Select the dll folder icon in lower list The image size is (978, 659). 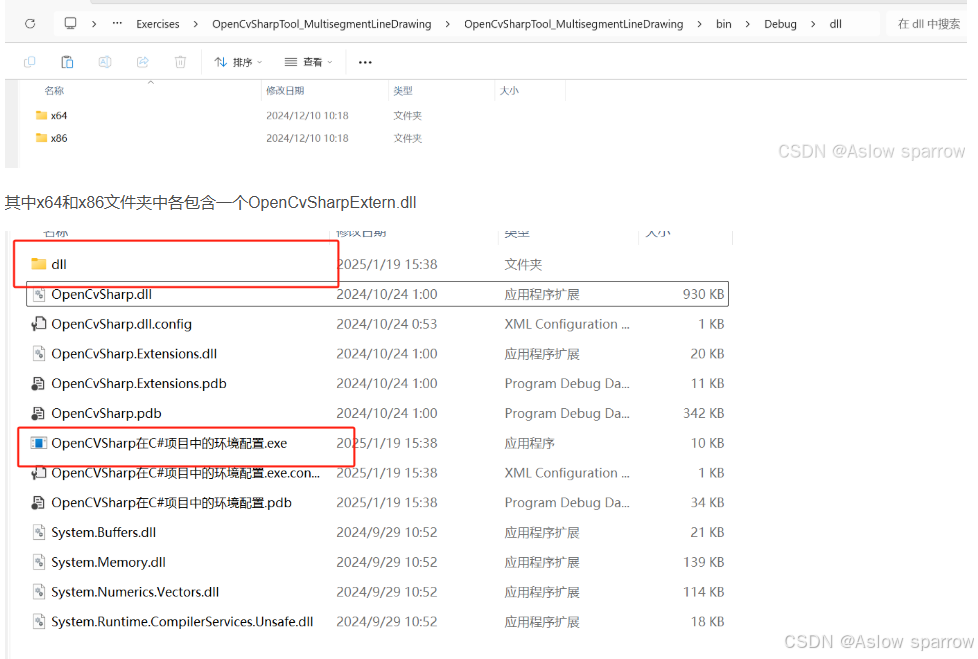coord(39,264)
